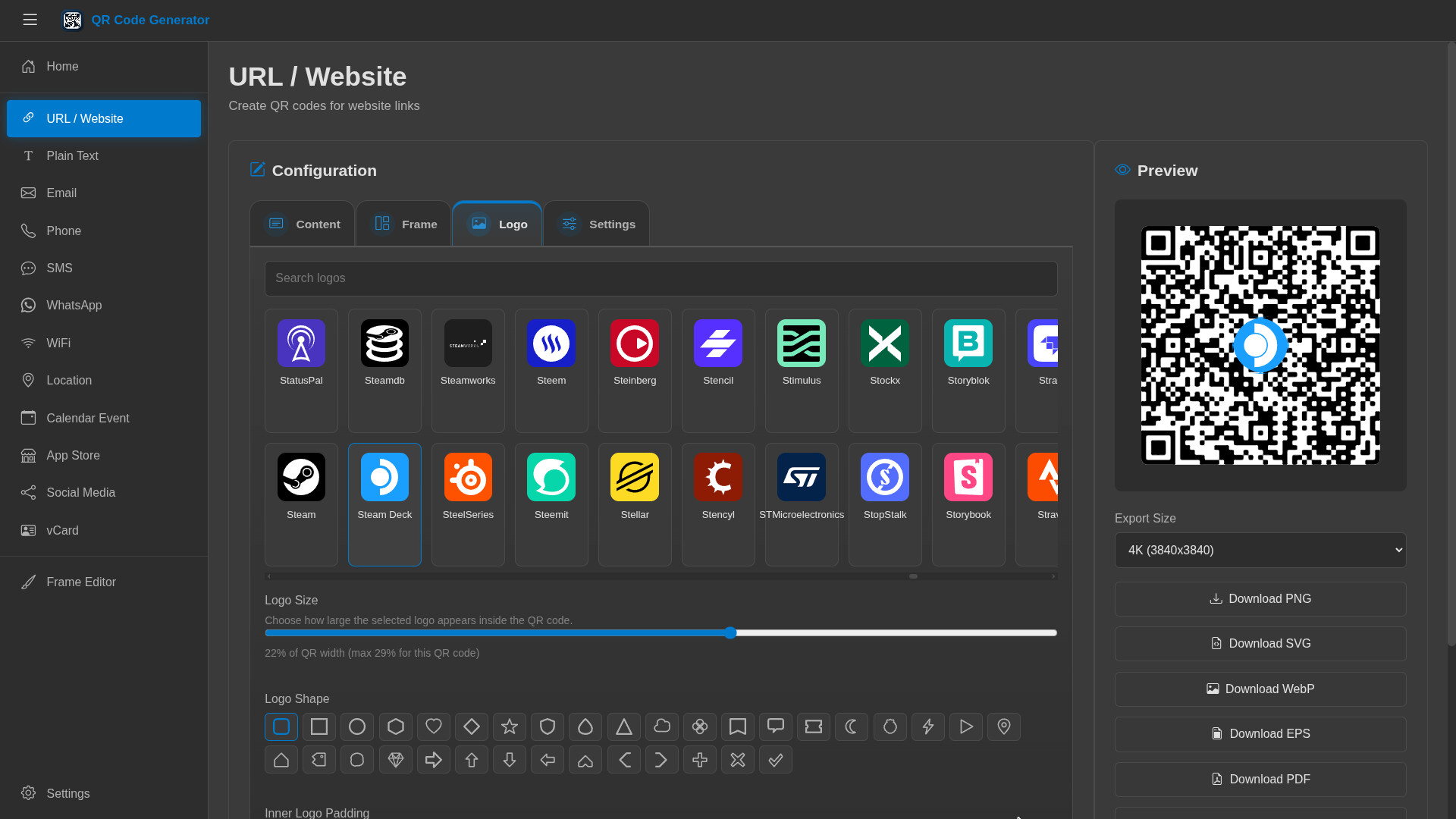Choose the Stellar logo
Screen dimensions: 1456x819
click(635, 504)
